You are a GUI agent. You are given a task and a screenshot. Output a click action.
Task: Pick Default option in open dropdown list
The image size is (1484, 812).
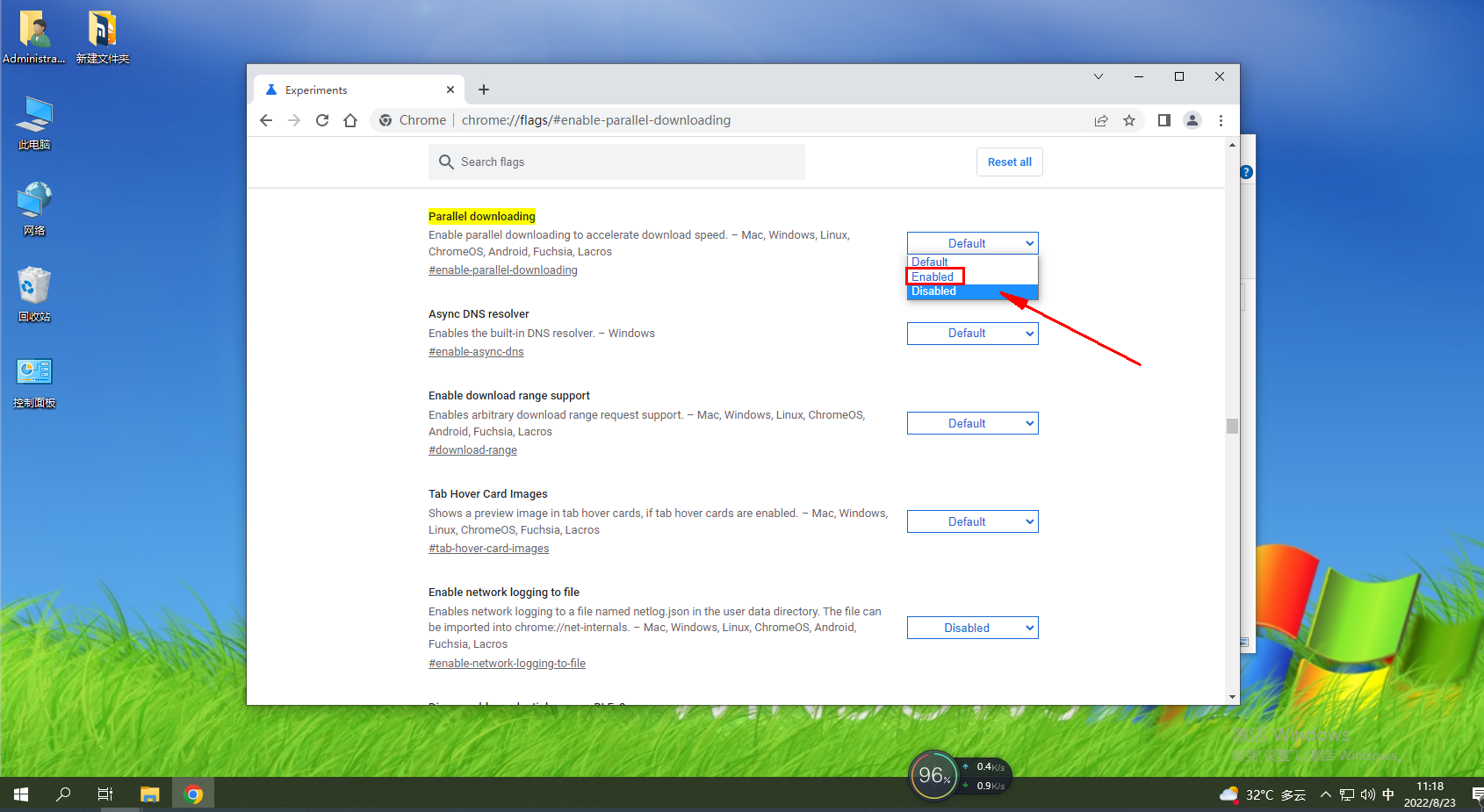[x=930, y=262]
